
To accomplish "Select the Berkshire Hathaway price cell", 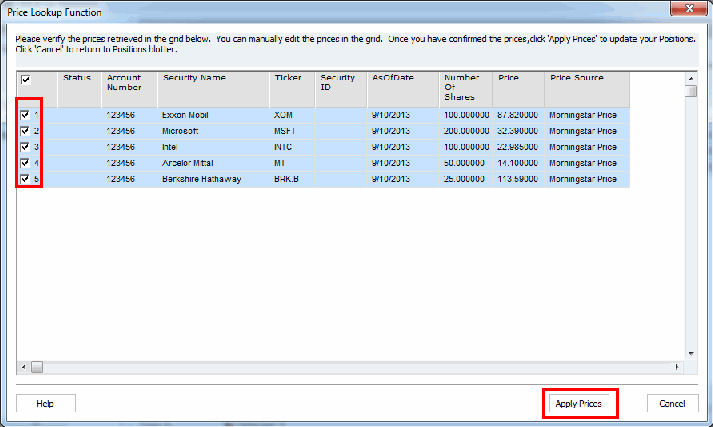I will coord(517,179).
